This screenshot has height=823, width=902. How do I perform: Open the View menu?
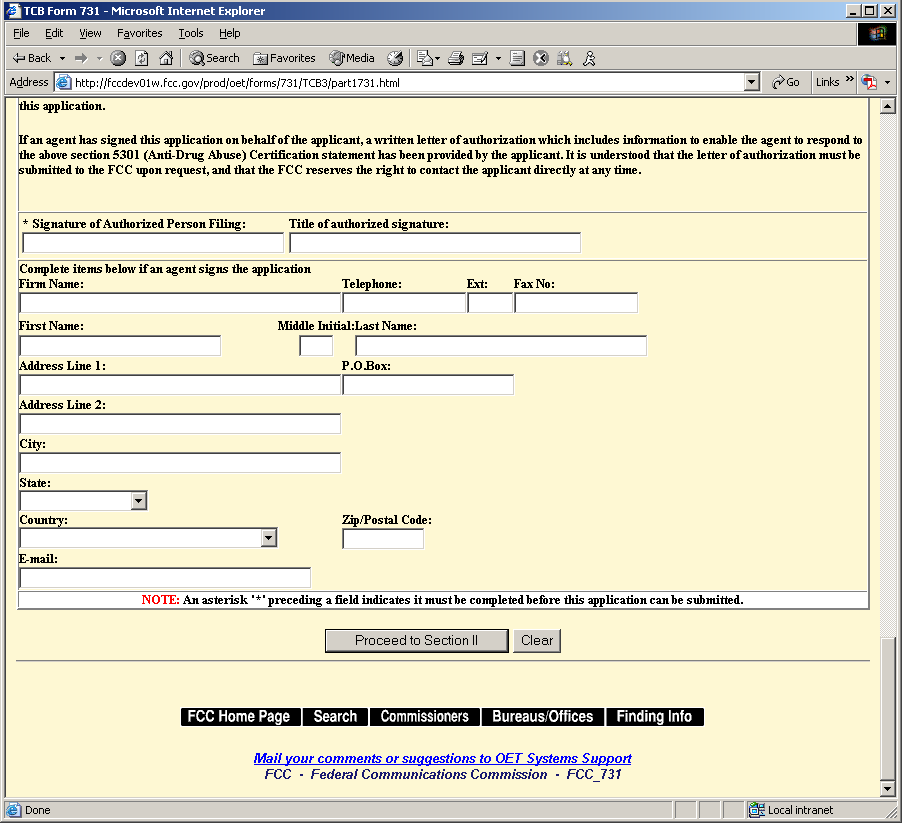(x=90, y=33)
